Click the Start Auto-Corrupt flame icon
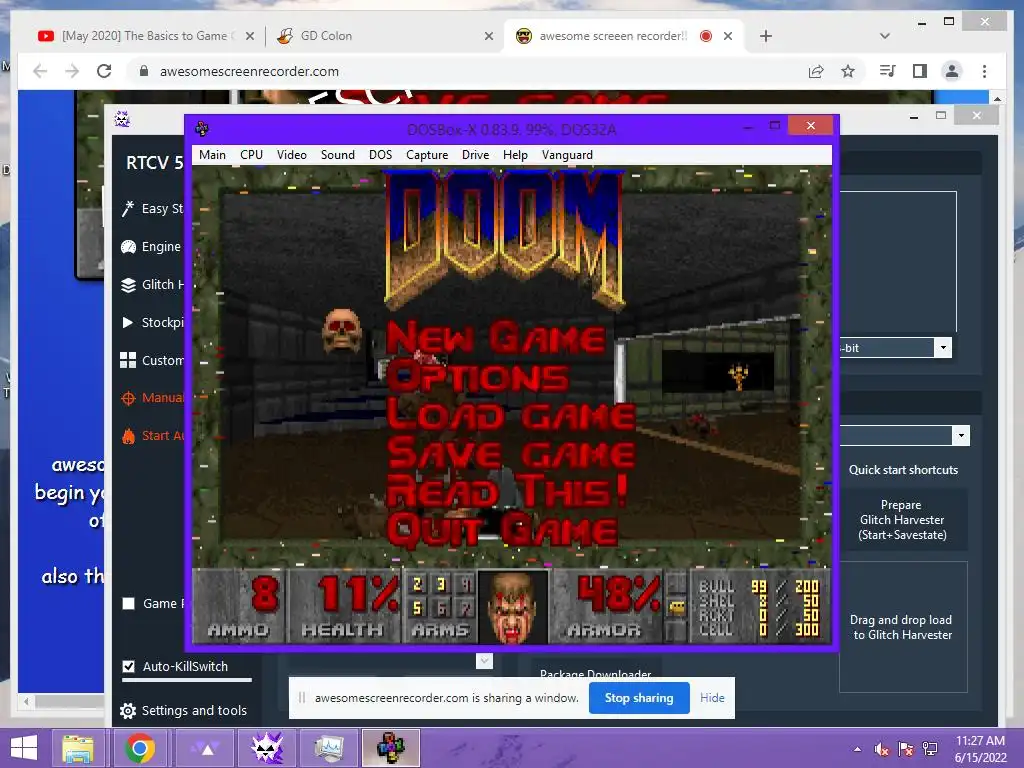 point(128,436)
